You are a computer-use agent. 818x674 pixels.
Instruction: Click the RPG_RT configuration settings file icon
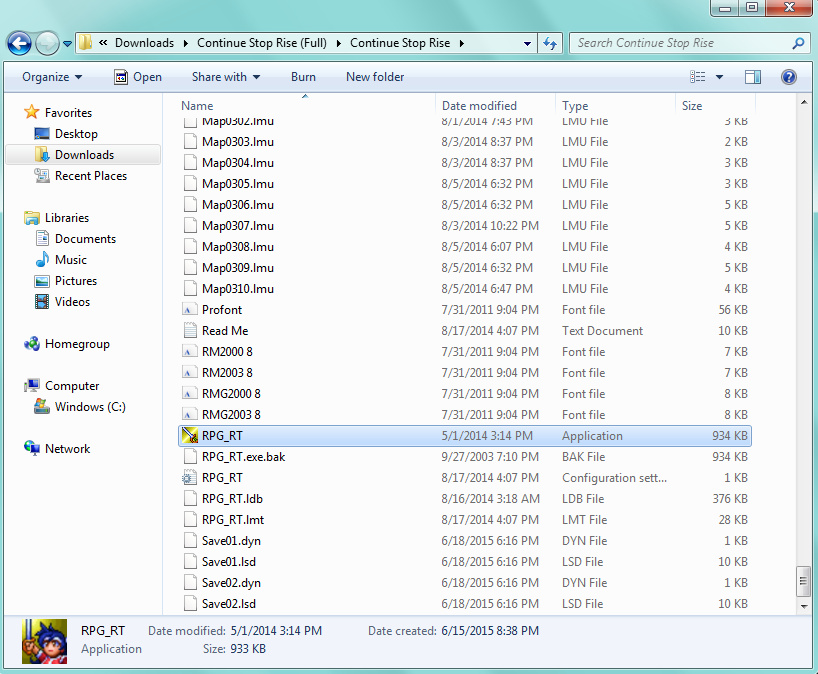[190, 478]
